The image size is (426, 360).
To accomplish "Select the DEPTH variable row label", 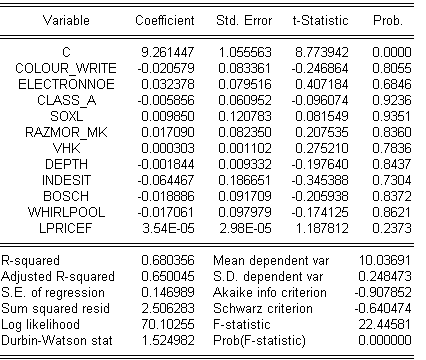I will (66, 164).
